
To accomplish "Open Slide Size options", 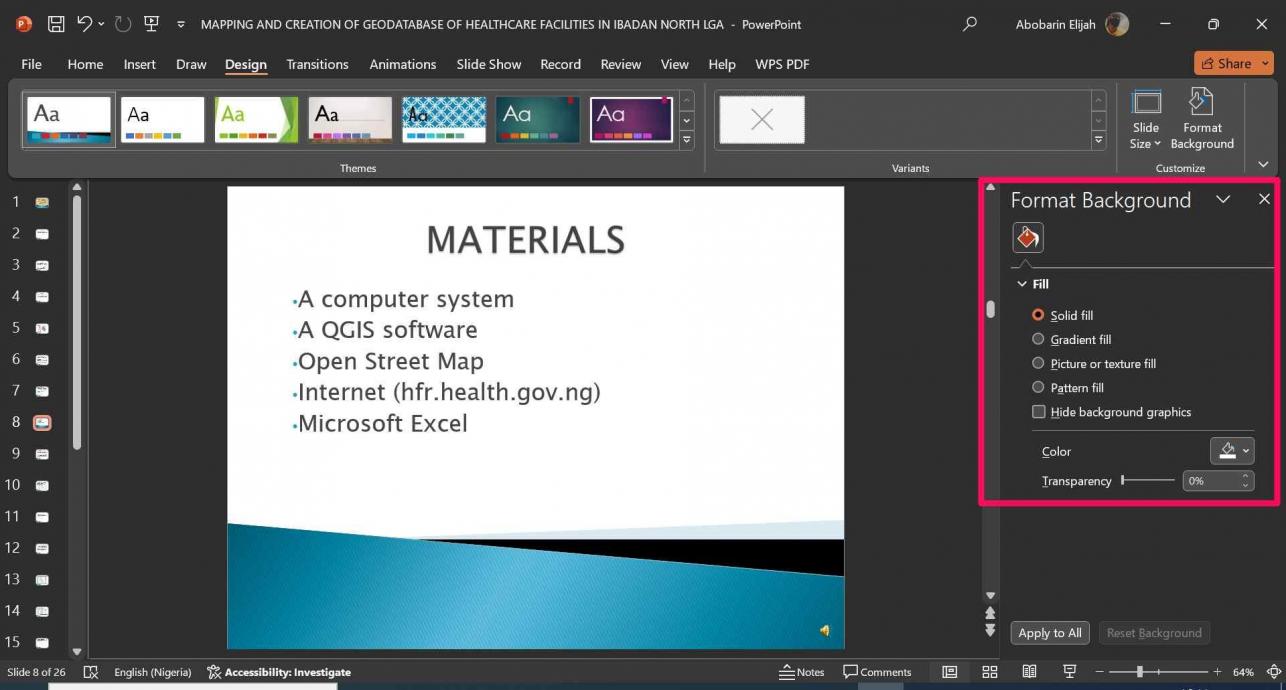I will (x=1146, y=120).
